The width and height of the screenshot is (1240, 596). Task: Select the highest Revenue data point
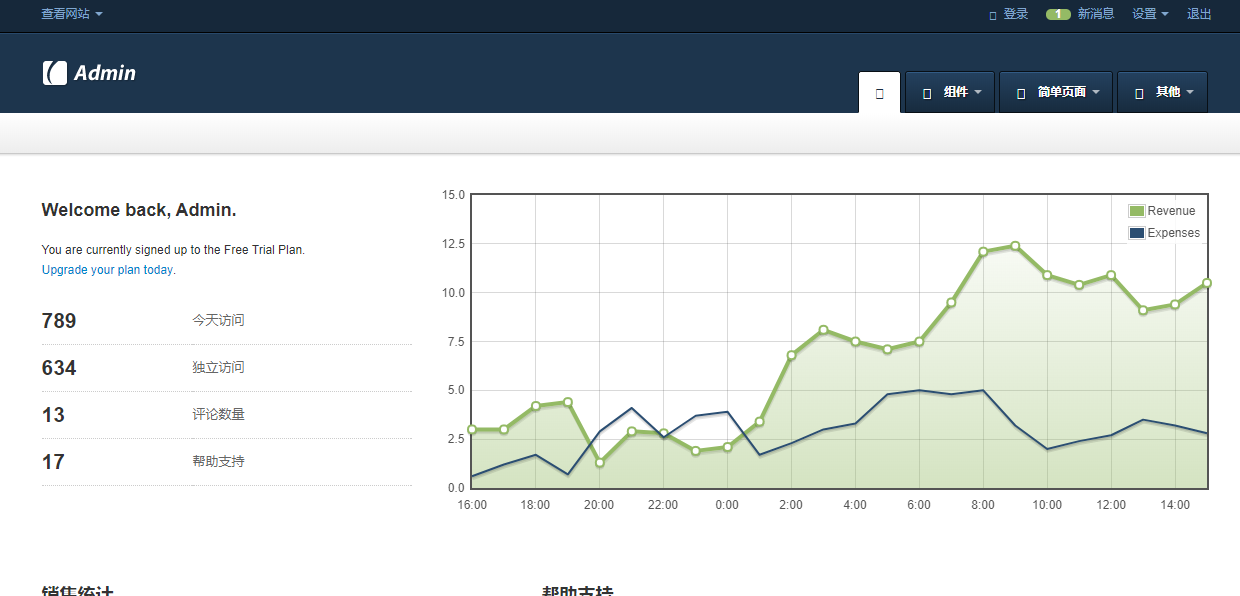(x=1015, y=246)
